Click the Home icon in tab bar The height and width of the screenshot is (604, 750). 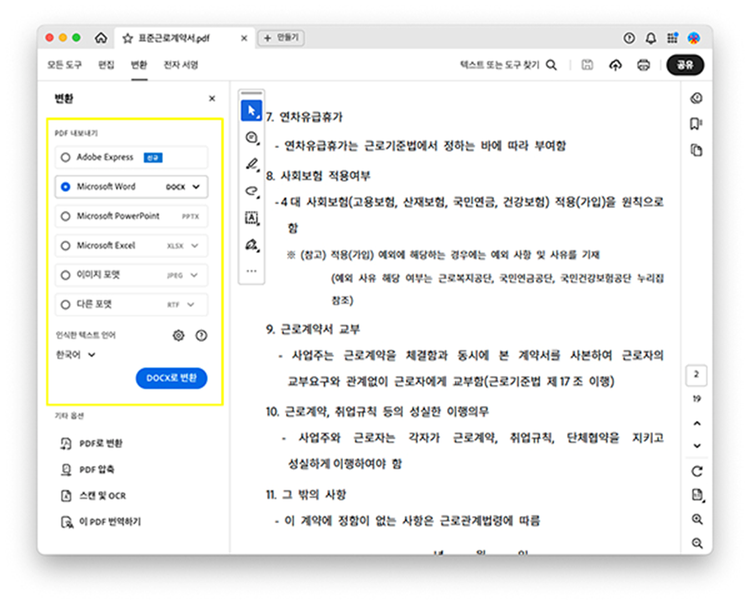(x=101, y=38)
